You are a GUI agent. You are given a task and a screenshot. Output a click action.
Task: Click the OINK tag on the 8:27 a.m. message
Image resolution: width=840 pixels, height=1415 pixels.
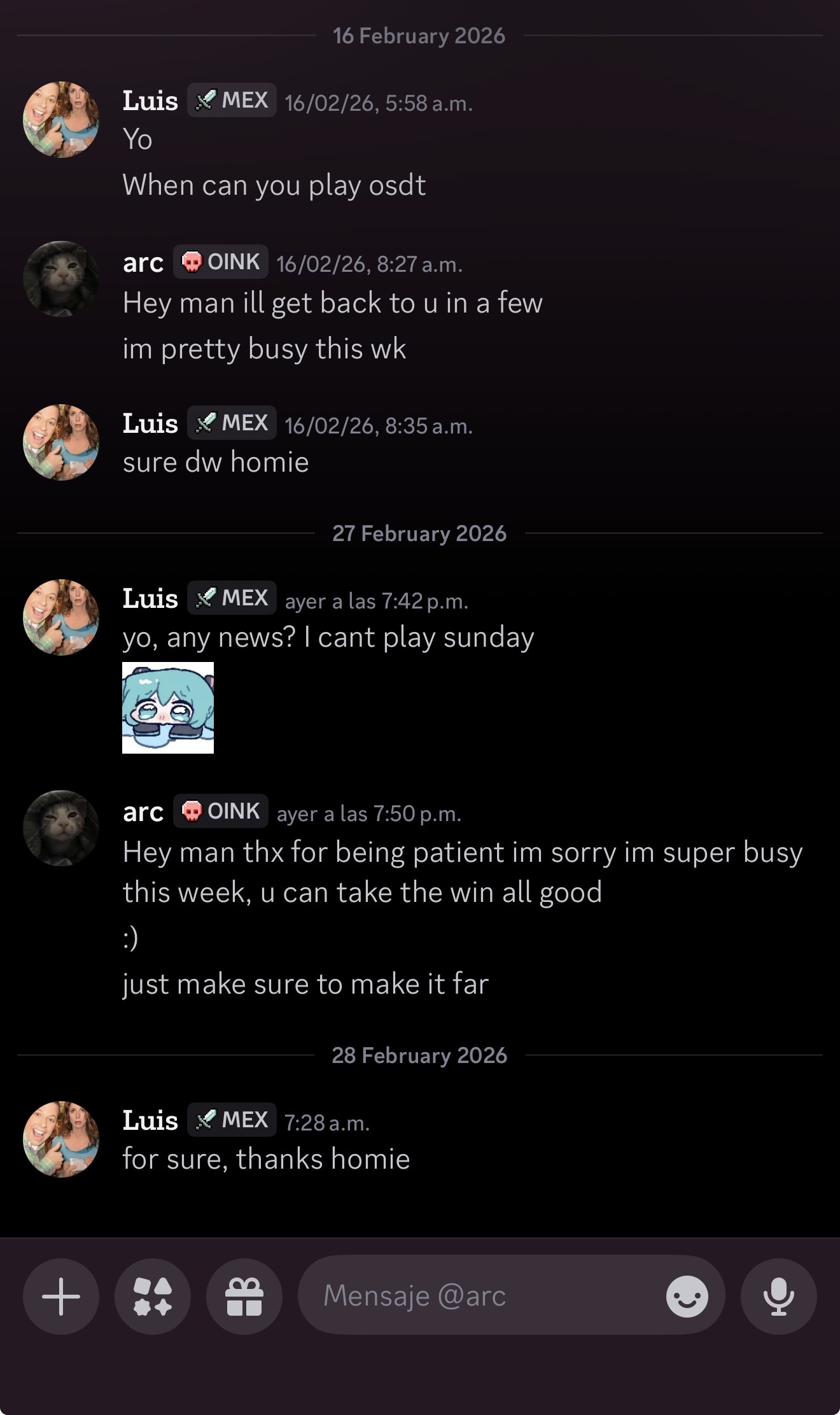[x=221, y=262]
